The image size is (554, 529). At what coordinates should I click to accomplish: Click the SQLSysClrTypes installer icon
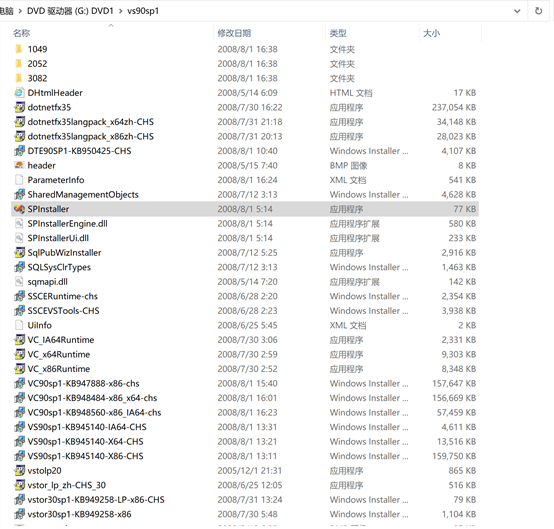coord(19,267)
